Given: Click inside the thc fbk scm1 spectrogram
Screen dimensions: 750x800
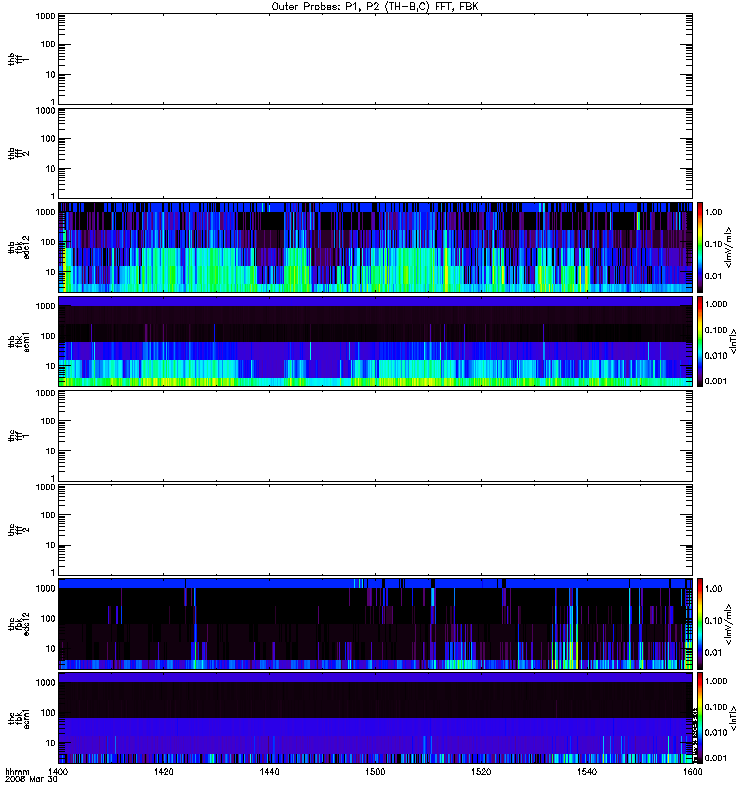Looking at the screenshot, I should pyautogui.click(x=376, y=718).
